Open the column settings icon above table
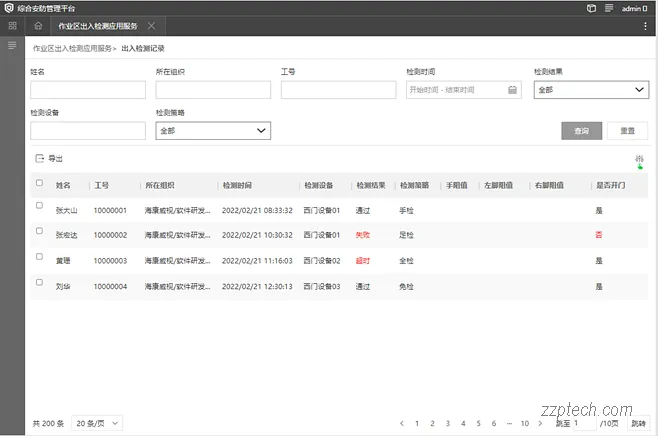The height and width of the screenshot is (436, 658). tap(639, 161)
